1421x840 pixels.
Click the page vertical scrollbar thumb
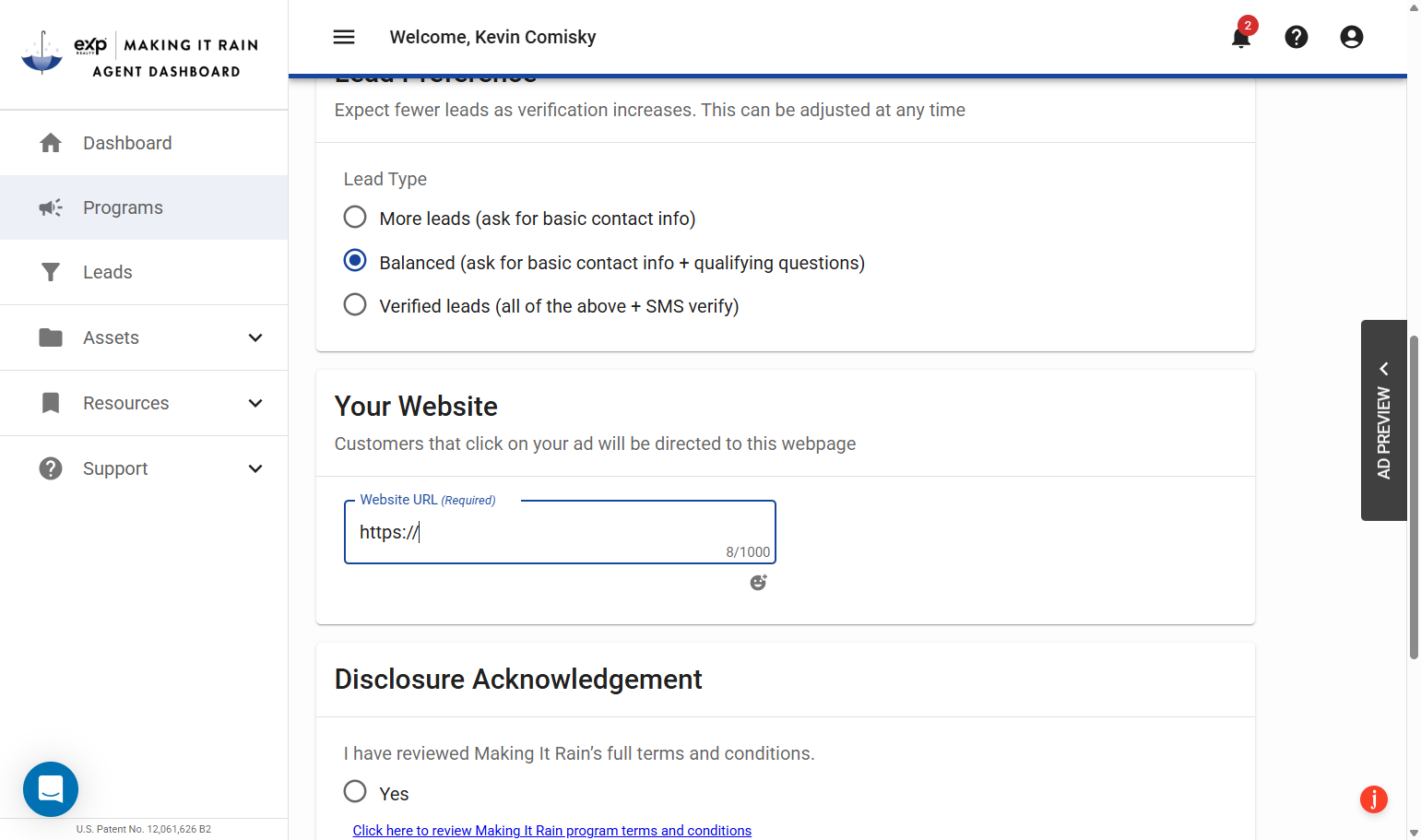point(1414,498)
